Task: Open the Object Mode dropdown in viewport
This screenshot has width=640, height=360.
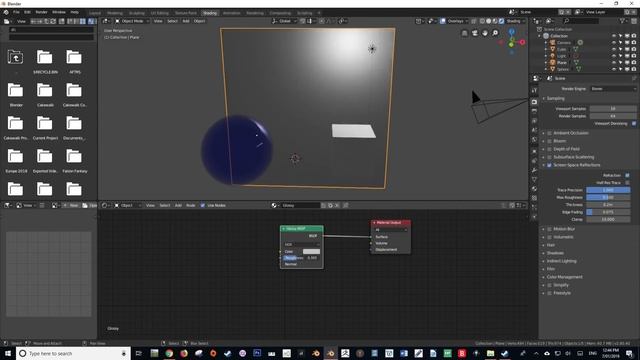Action: point(131,21)
